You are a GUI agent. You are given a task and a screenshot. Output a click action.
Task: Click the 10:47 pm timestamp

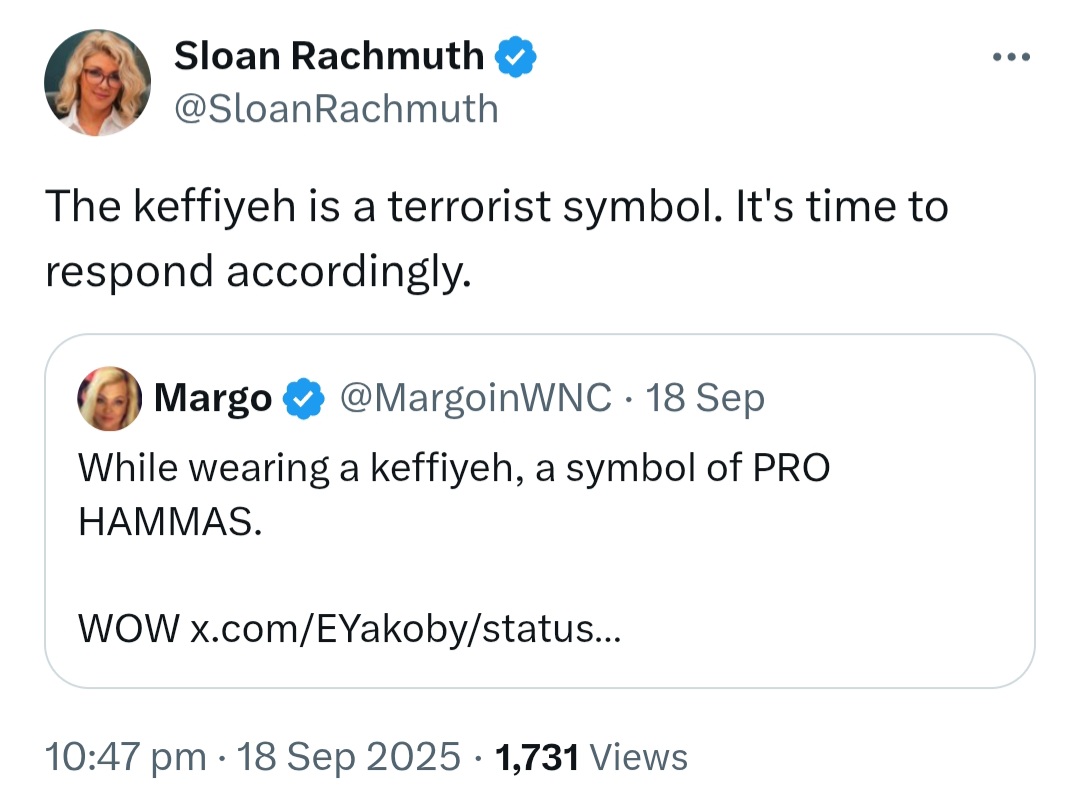click(x=125, y=756)
